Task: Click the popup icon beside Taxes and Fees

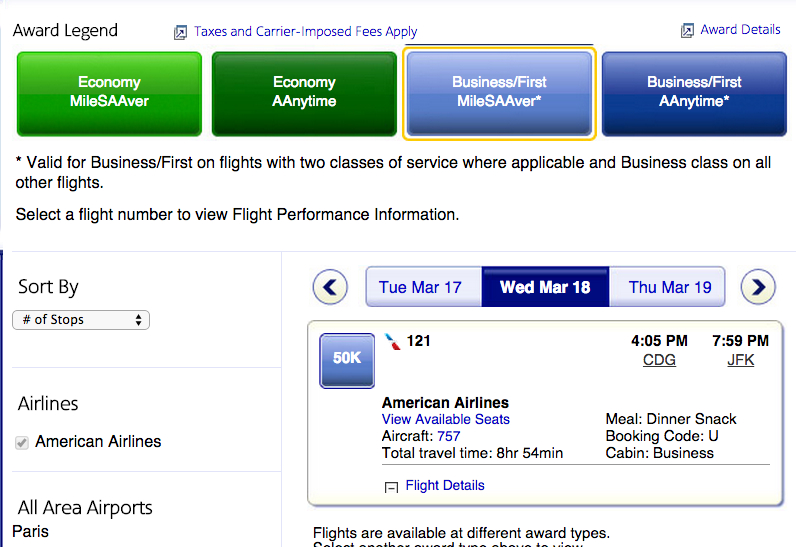Action: pos(180,32)
